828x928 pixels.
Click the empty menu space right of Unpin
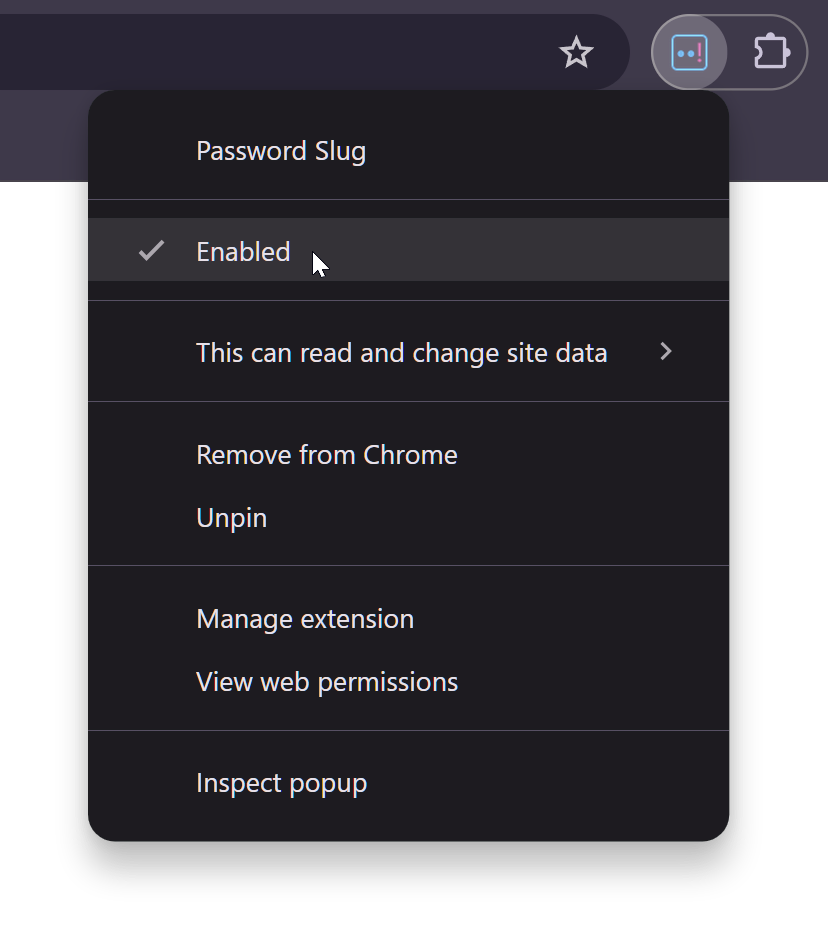(x=500, y=518)
